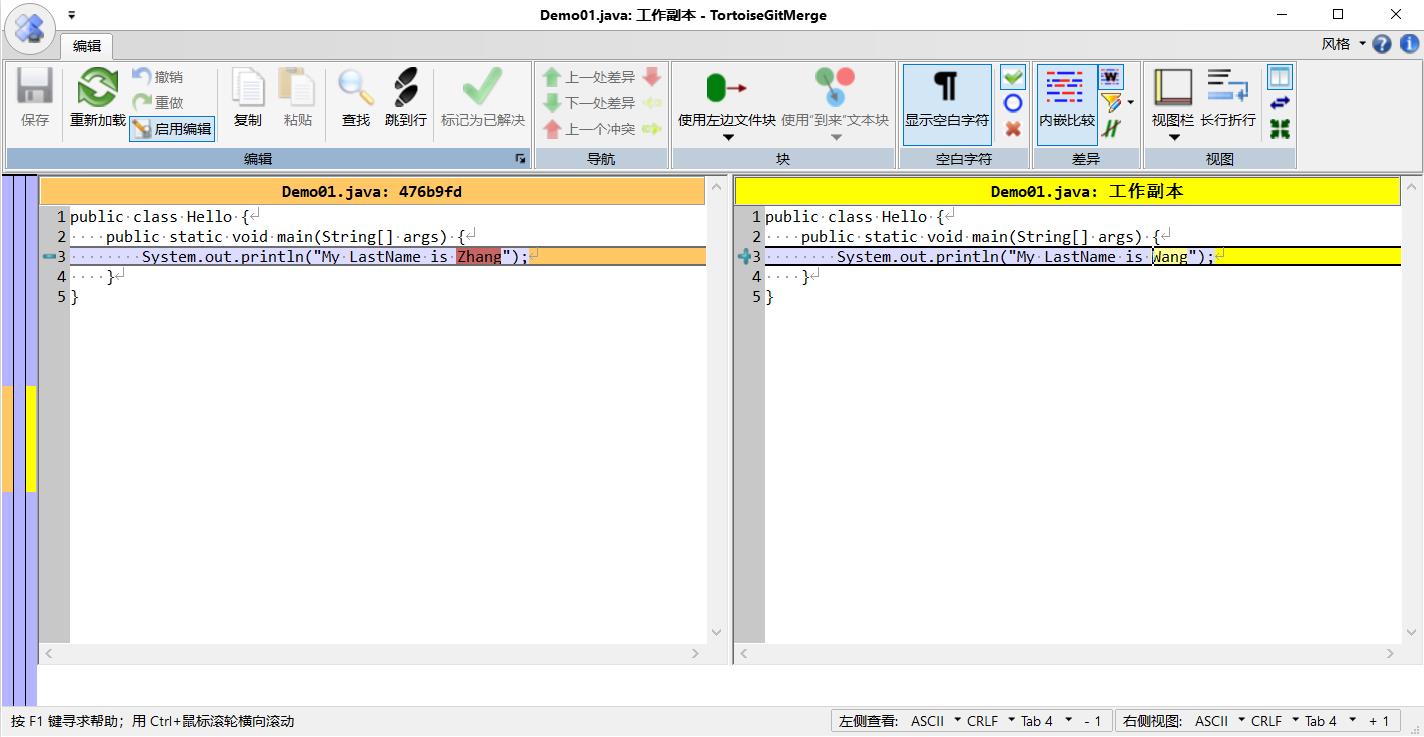Select the 编辑 ribbon tab
Viewport: 1424px width, 737px height.
[87, 45]
